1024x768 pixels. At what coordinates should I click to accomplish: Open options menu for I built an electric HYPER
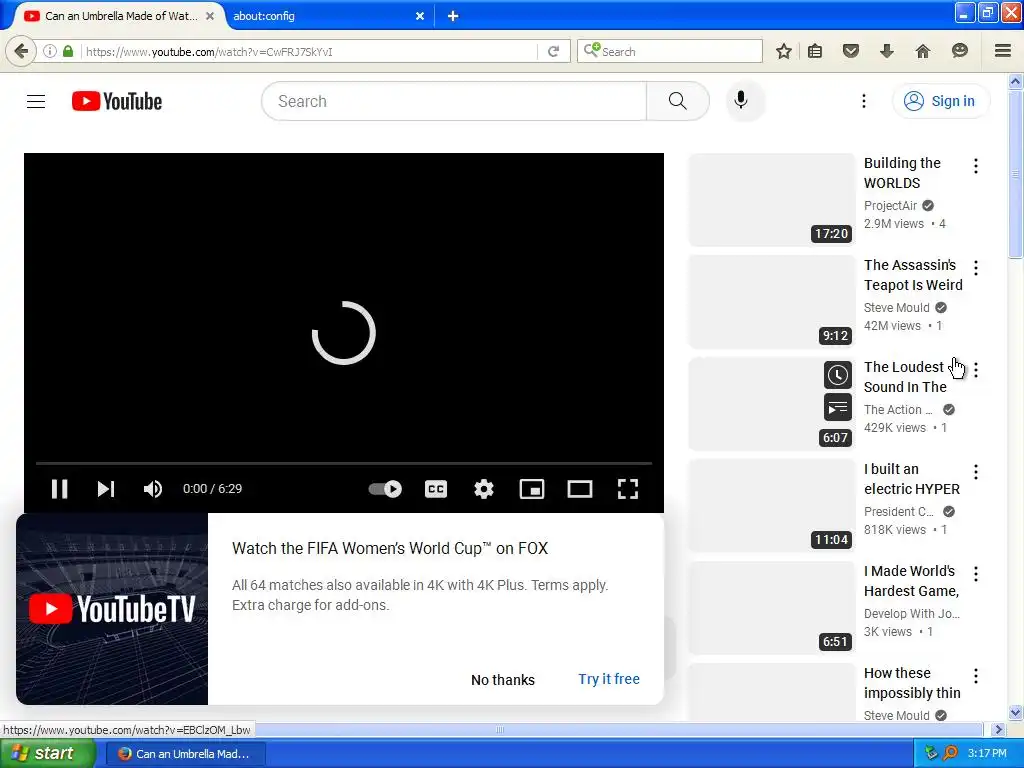(x=976, y=472)
